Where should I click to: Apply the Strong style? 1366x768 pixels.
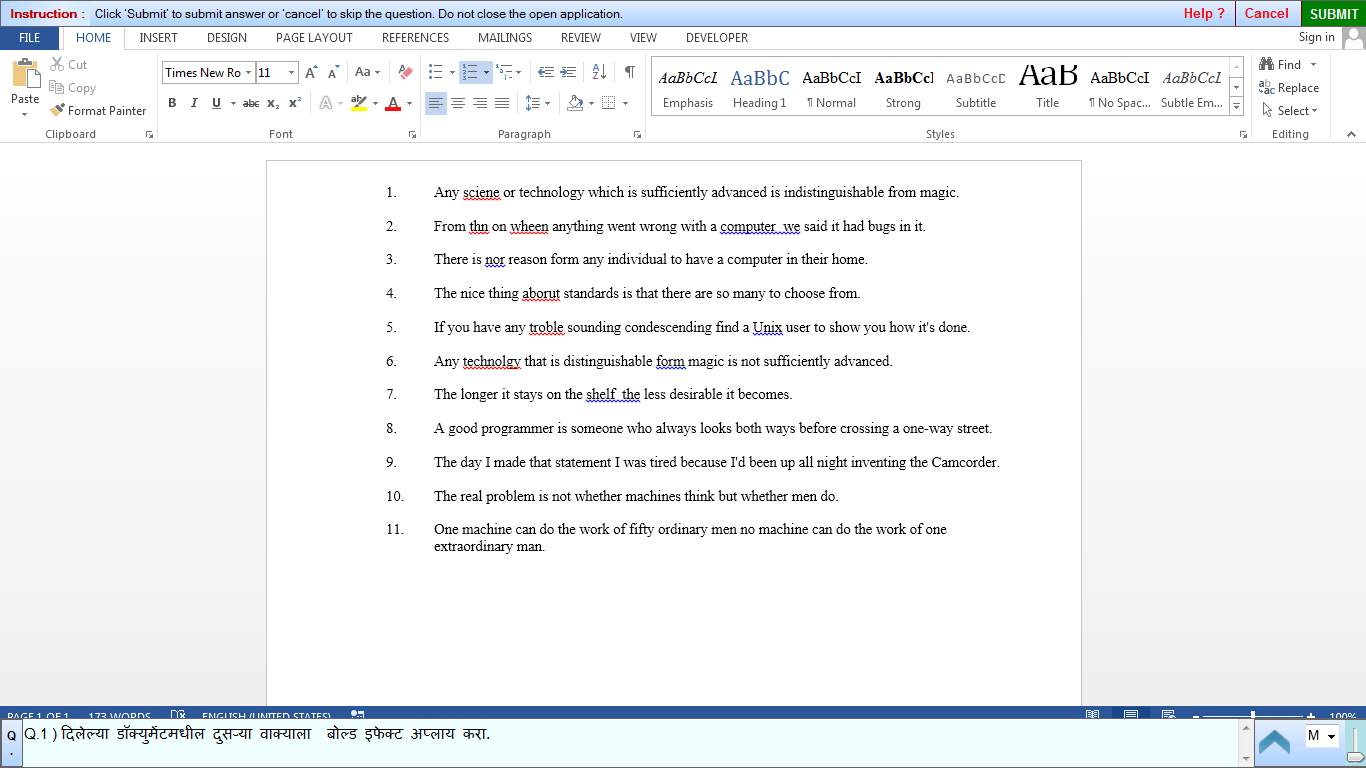(903, 87)
